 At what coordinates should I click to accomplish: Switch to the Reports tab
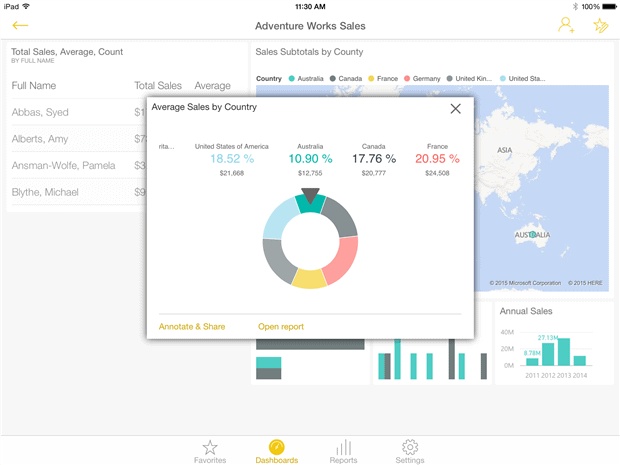click(343, 452)
